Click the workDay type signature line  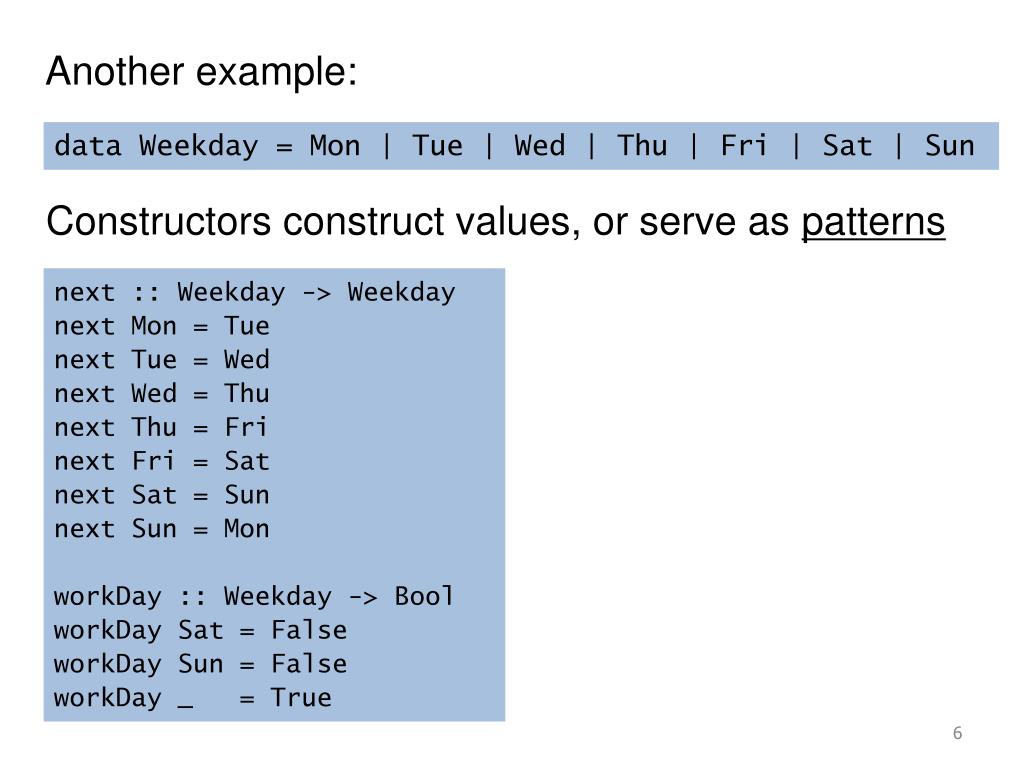pos(254,596)
